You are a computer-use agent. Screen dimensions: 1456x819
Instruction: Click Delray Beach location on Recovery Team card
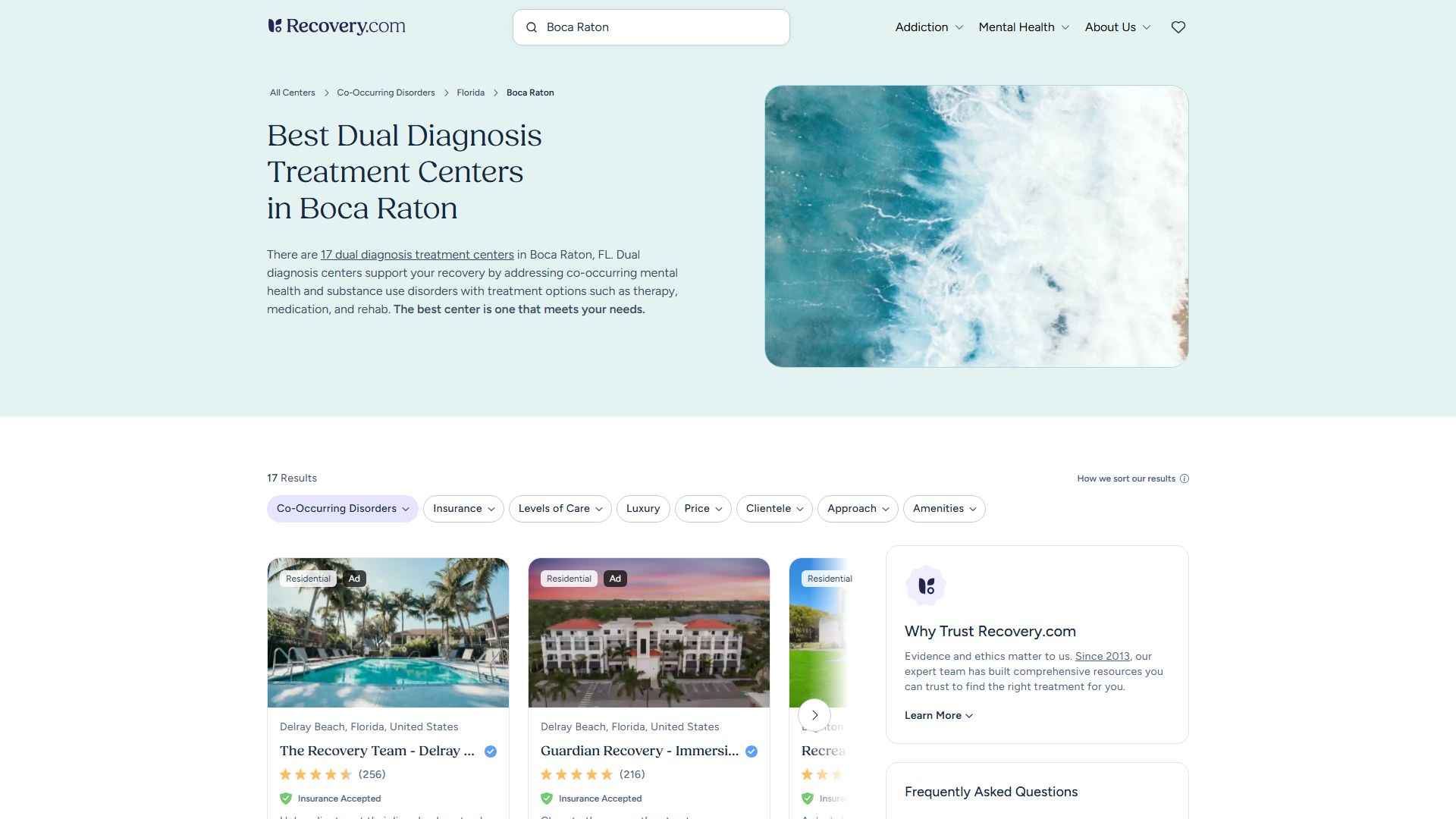coord(369,727)
